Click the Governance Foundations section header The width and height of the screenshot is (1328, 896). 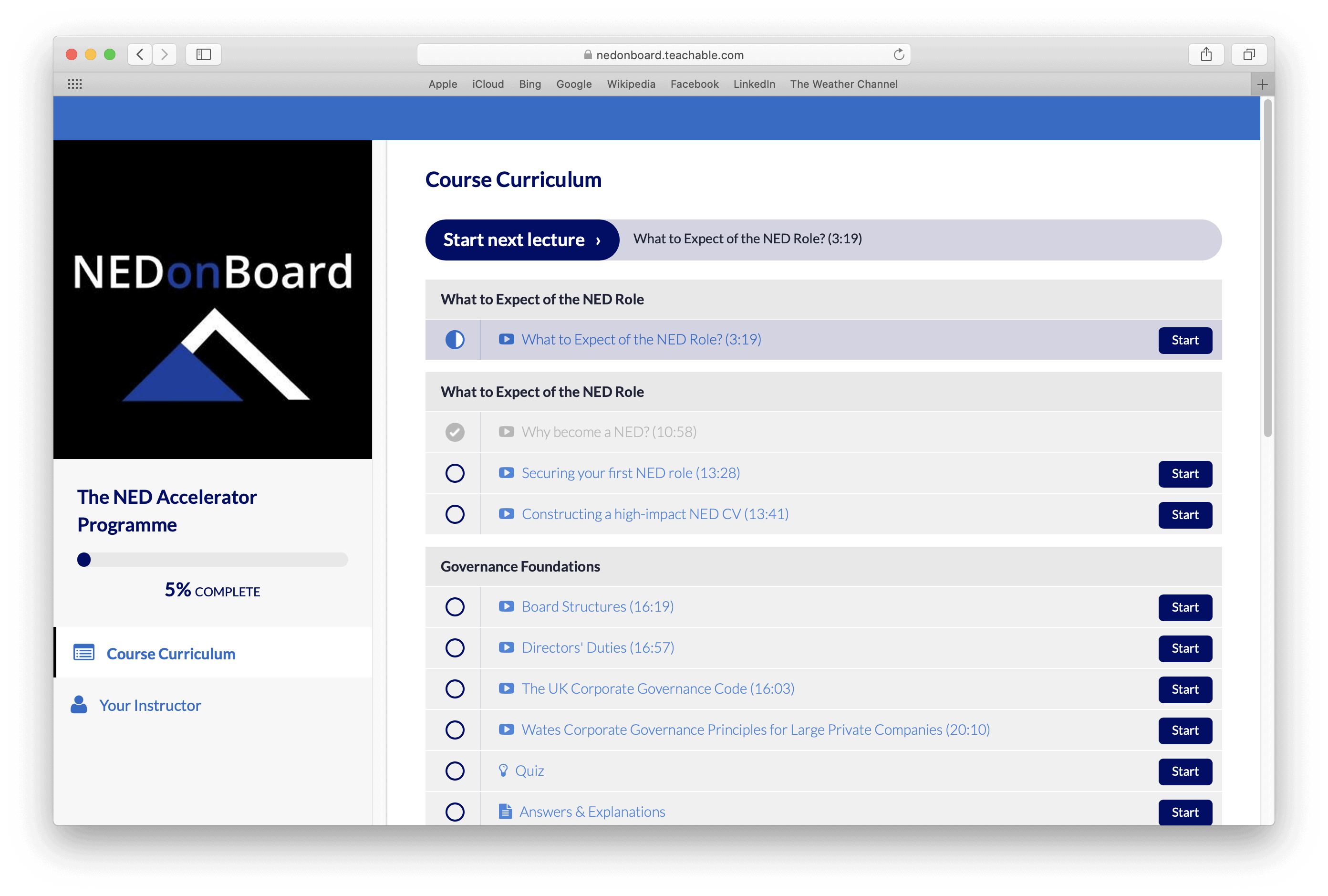click(823, 566)
